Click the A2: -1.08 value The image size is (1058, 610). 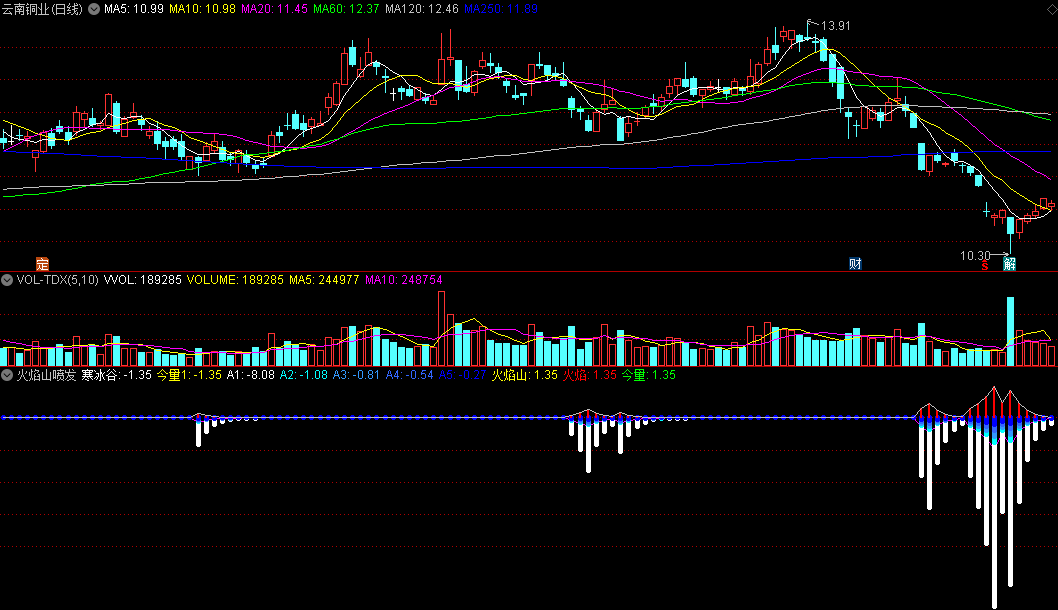[304, 375]
